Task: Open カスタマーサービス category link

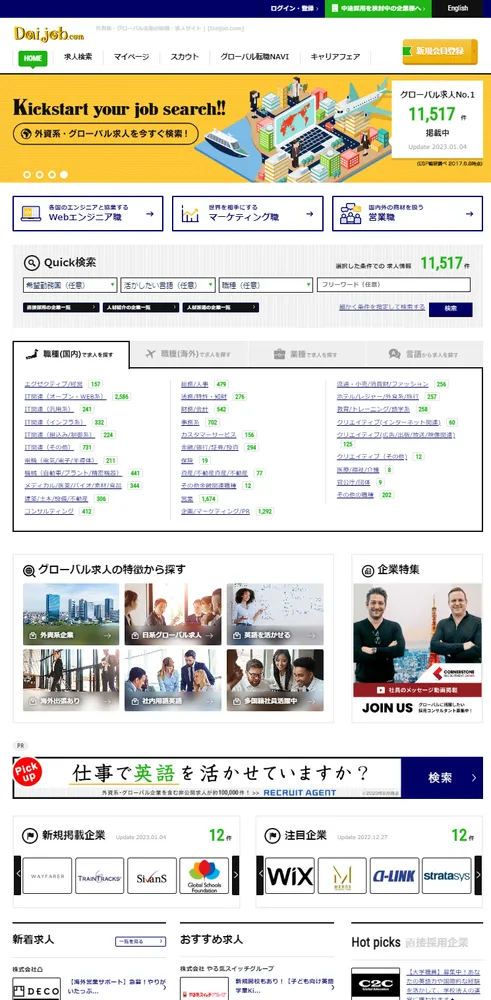Action: coord(209,435)
